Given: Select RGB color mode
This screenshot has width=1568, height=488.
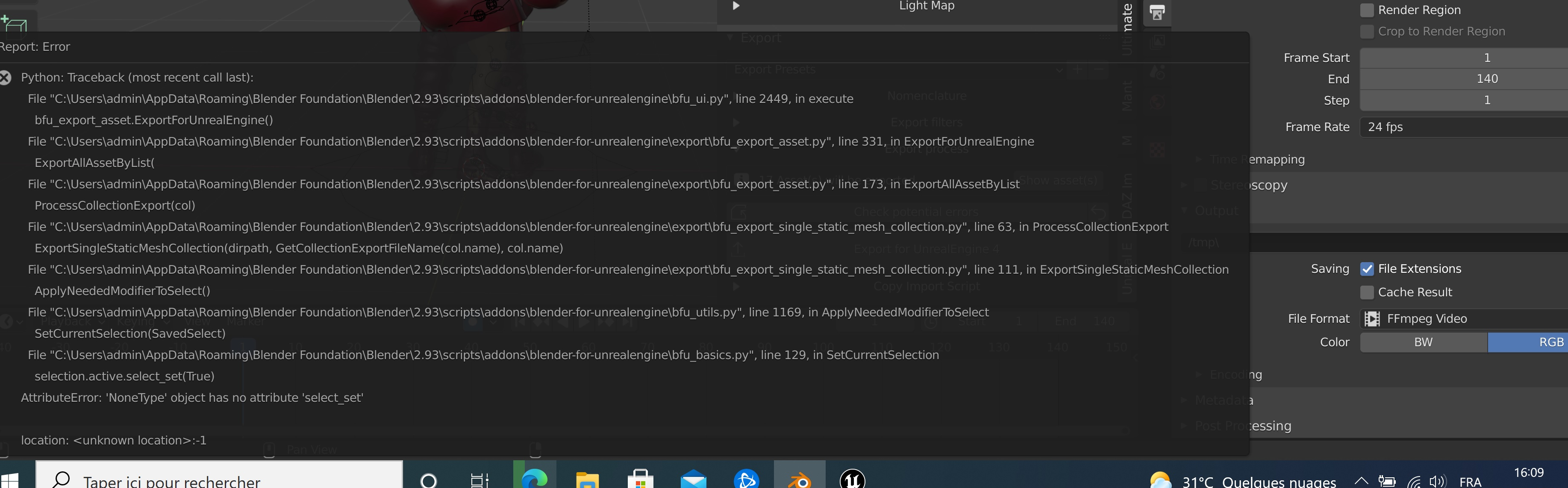Looking at the screenshot, I should 1528,342.
